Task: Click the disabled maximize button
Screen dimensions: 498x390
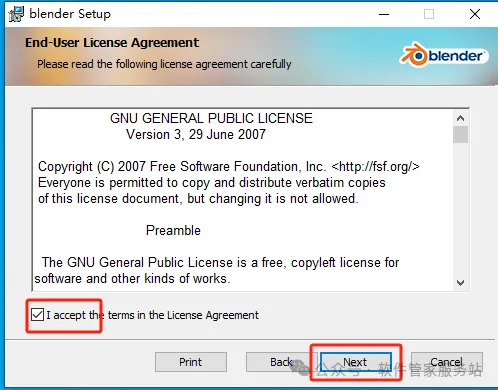Action: pos(429,14)
